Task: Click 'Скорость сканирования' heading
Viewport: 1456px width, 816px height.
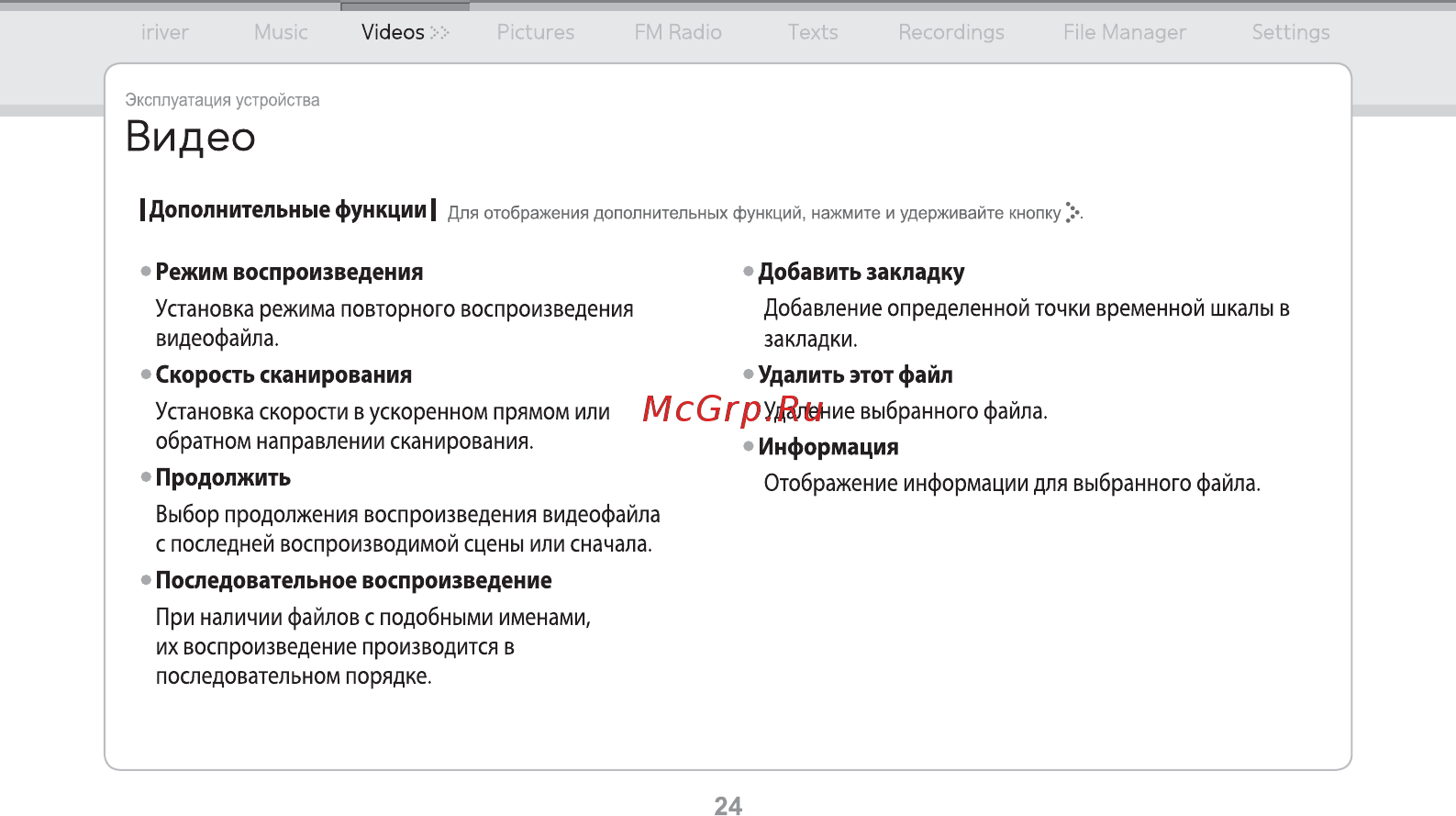Action: [283, 375]
